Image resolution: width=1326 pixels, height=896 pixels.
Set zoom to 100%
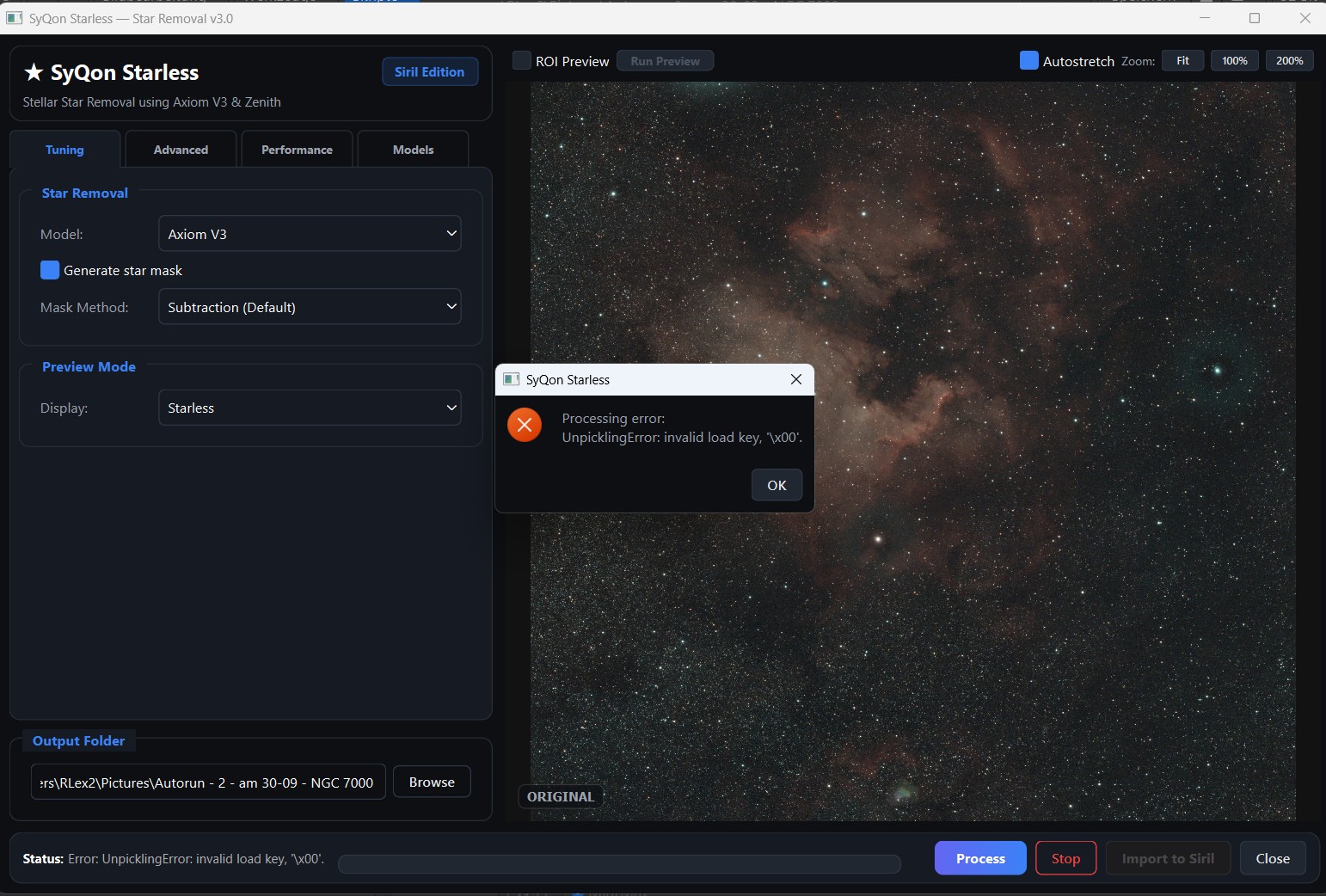click(x=1235, y=60)
